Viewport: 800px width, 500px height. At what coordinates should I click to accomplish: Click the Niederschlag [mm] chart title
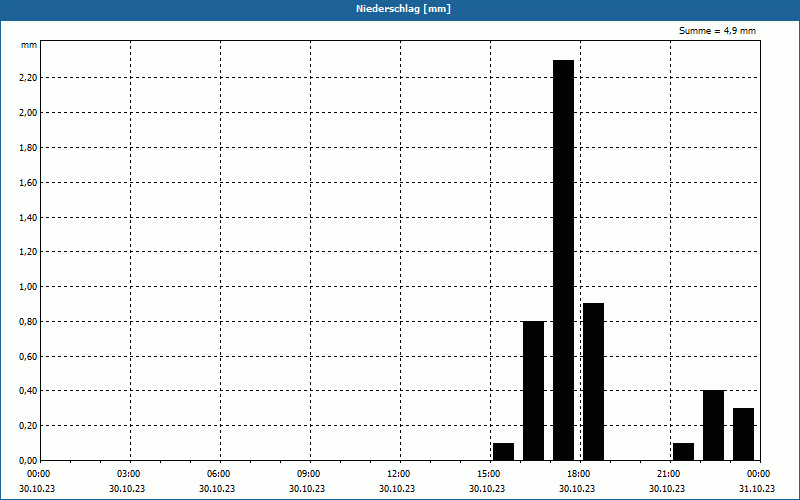pos(403,9)
